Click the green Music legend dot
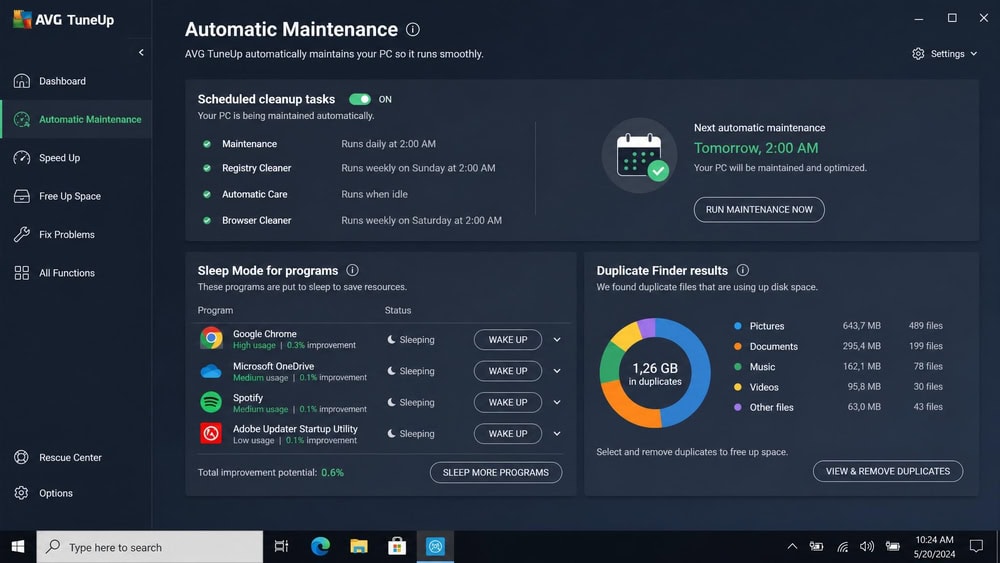1000x563 pixels. click(738, 367)
